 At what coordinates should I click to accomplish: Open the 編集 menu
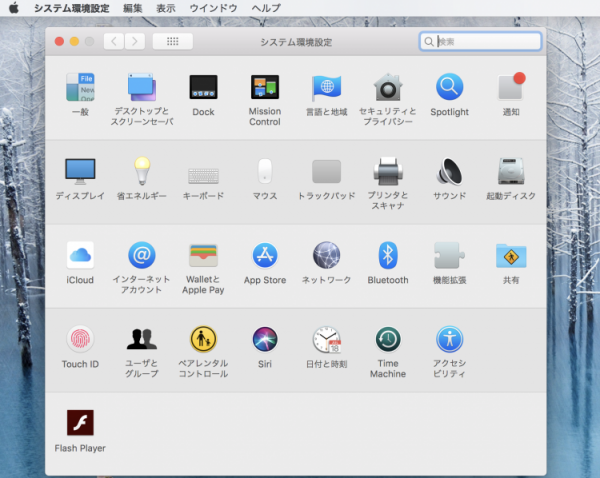click(133, 8)
